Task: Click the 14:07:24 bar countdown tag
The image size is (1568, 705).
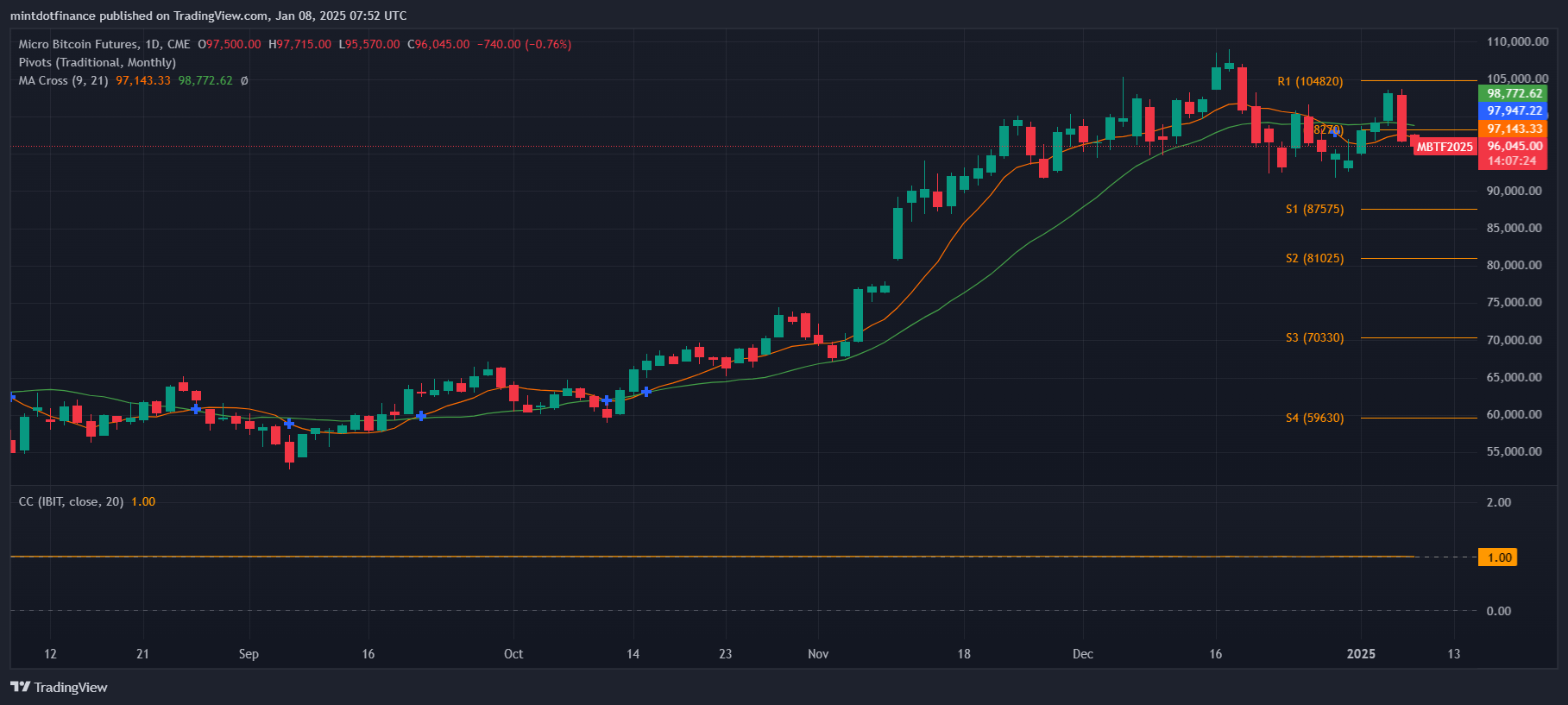Action: pos(1514,161)
